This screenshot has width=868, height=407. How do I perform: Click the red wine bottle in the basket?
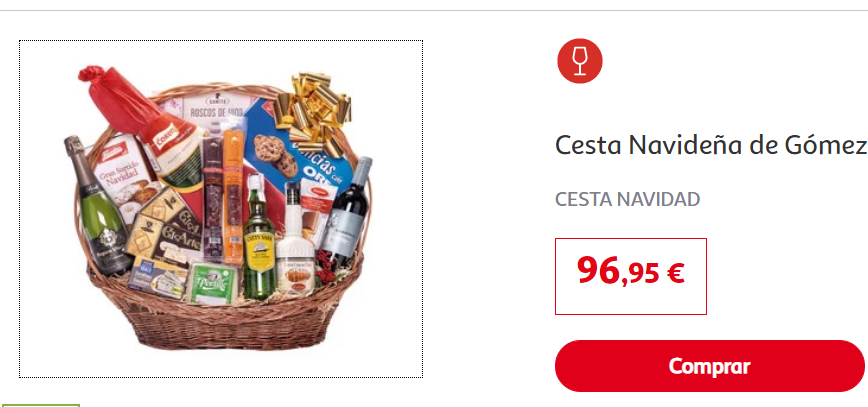point(349,212)
